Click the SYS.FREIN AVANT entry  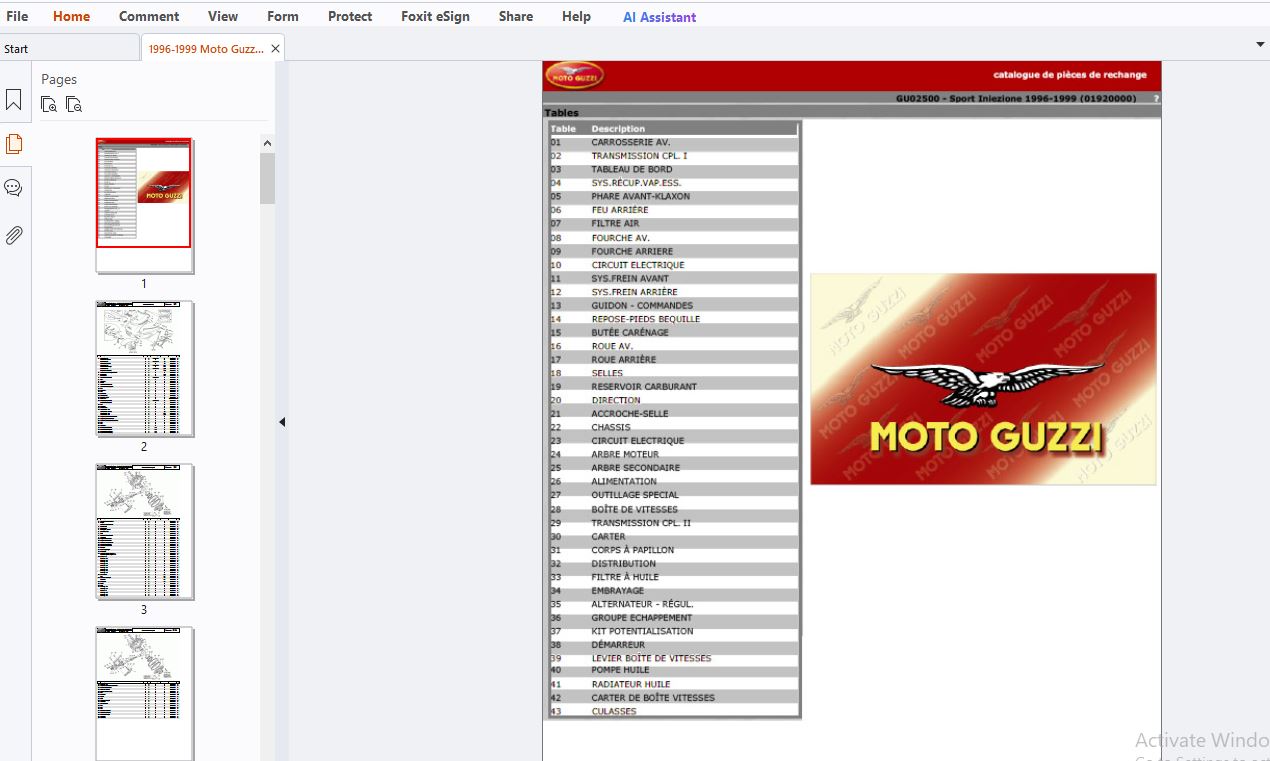tap(630, 279)
